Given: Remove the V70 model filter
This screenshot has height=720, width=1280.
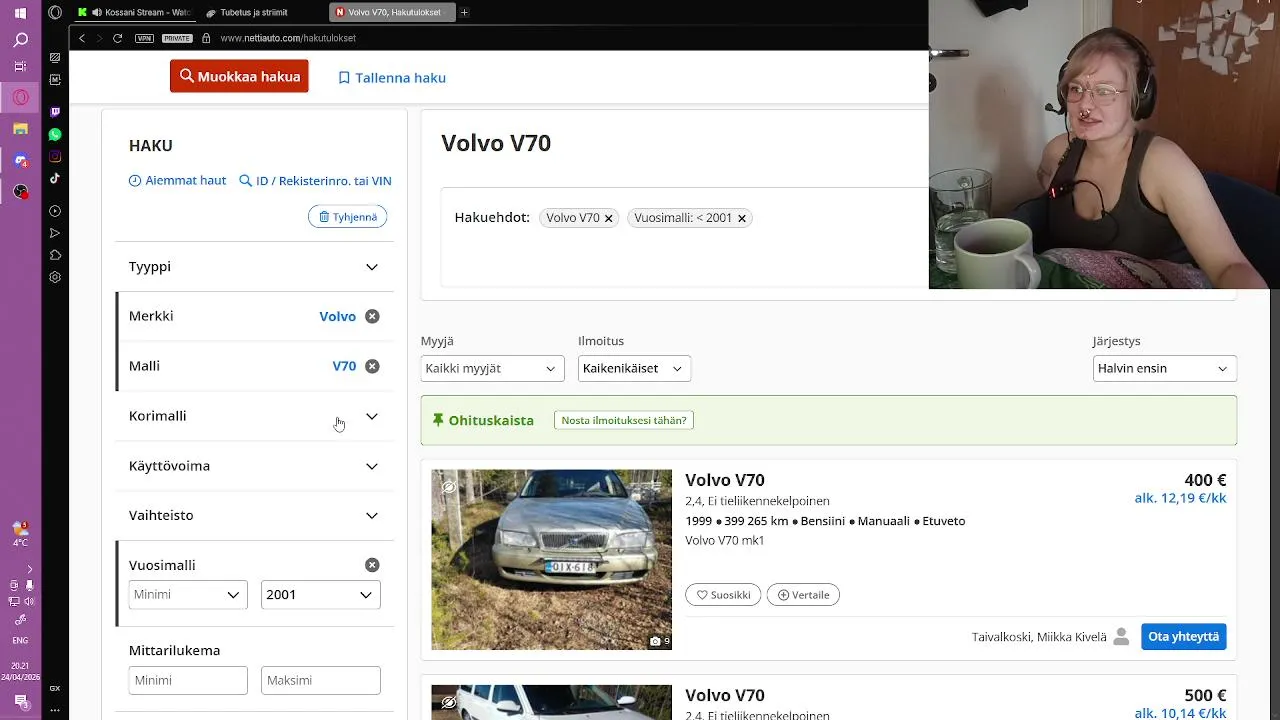Looking at the screenshot, I should coord(372,366).
